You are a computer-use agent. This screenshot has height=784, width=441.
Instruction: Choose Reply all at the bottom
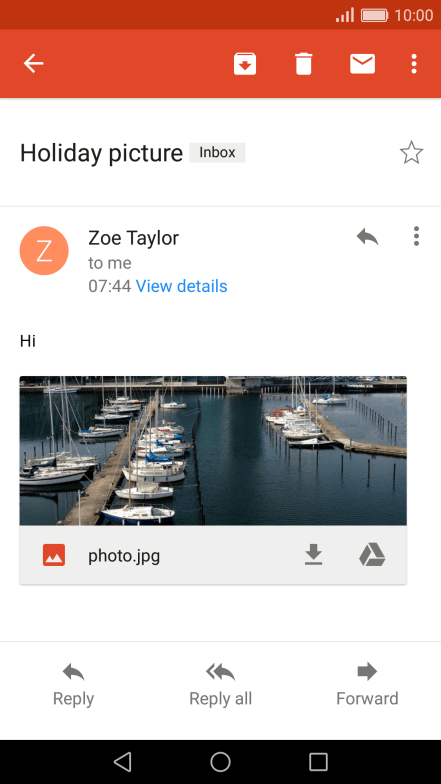(x=220, y=684)
